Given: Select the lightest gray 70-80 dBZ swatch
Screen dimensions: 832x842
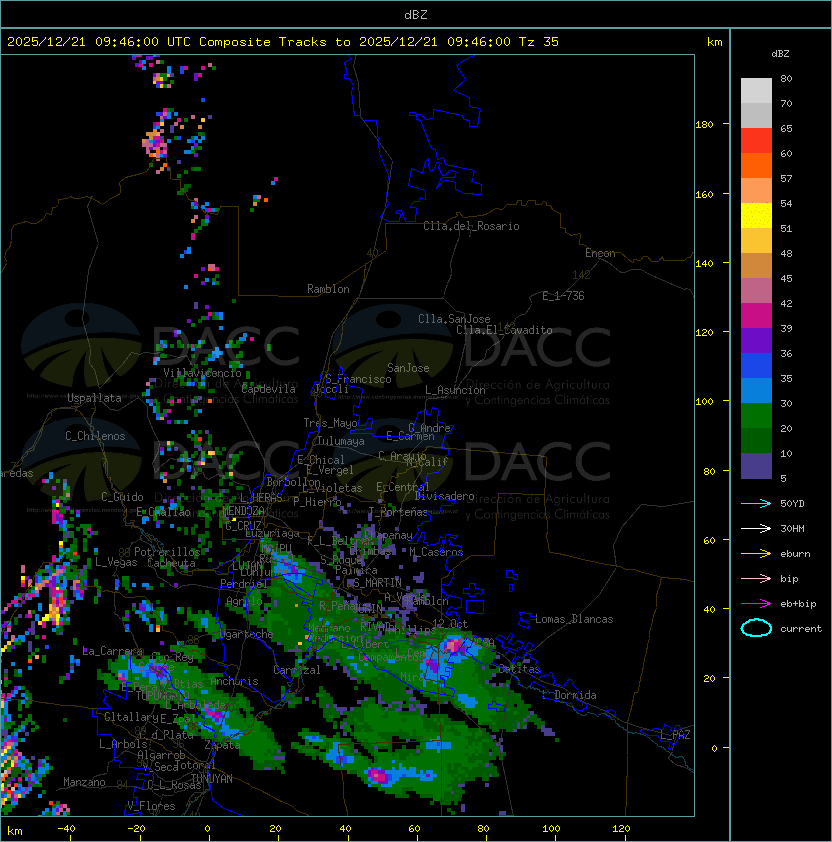Looking at the screenshot, I should point(756,91).
